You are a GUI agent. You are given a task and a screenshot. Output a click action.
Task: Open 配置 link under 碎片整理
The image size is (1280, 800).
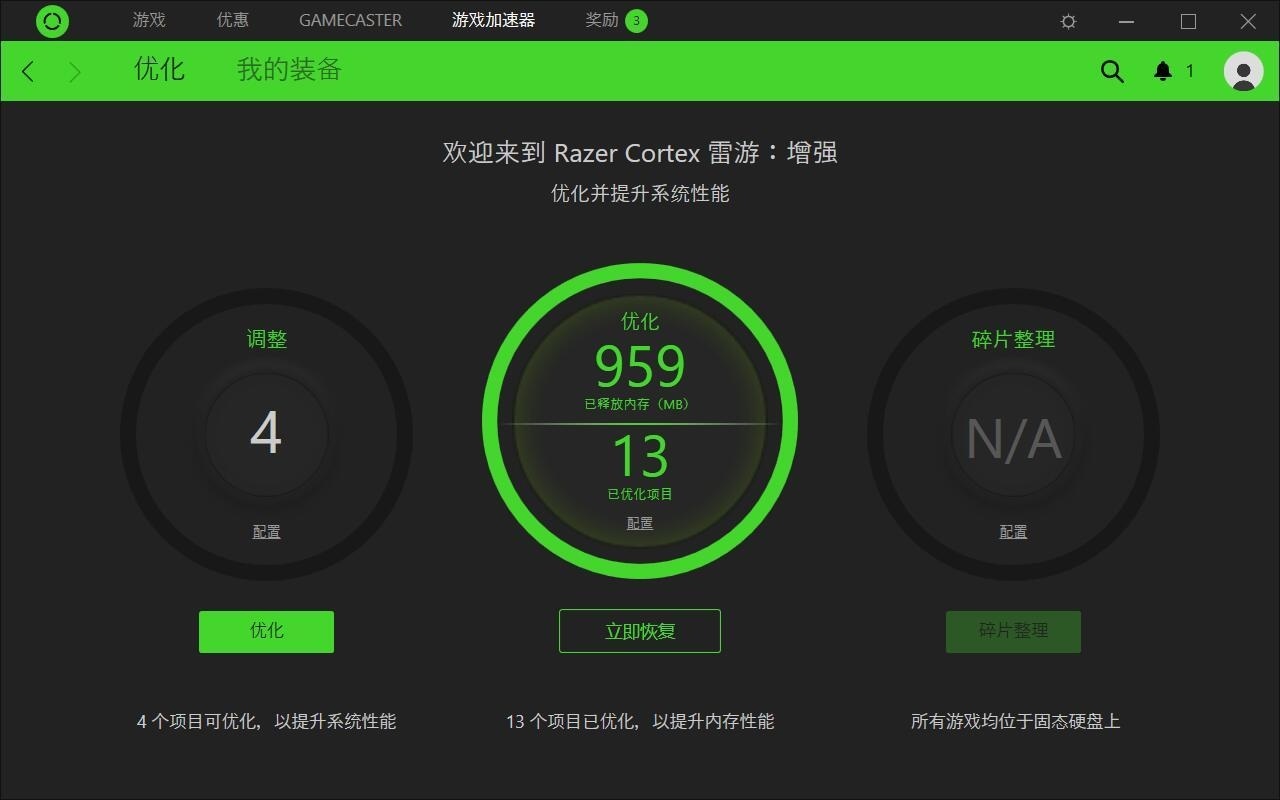pos(1013,532)
